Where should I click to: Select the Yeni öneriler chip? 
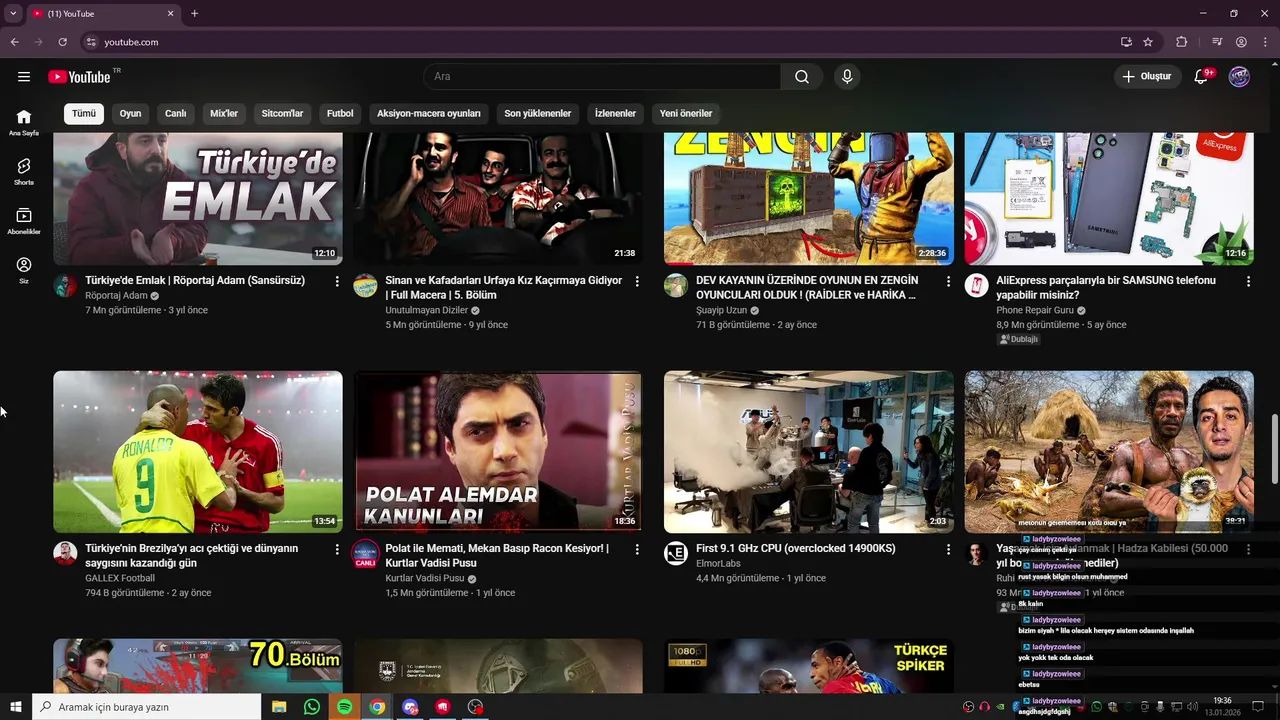pos(686,114)
